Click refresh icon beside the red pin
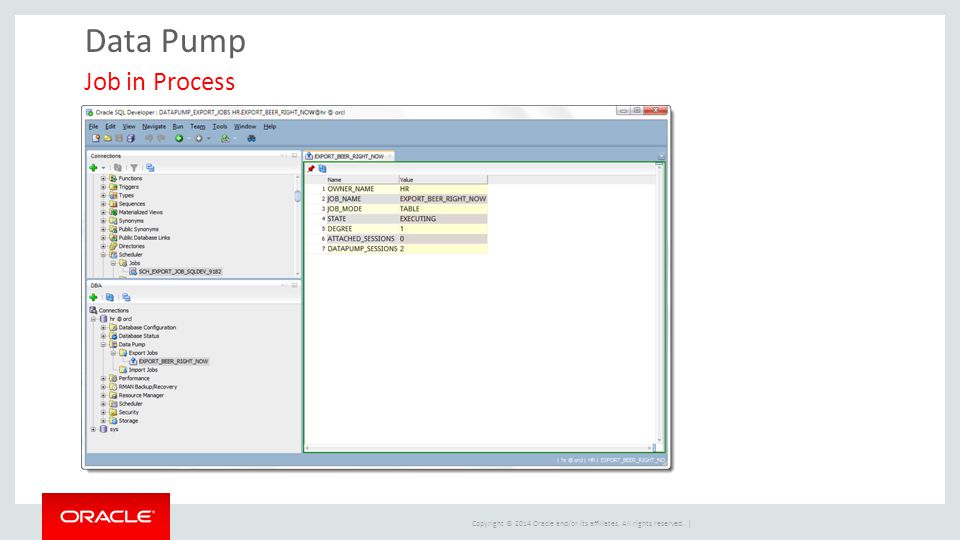 coord(323,168)
